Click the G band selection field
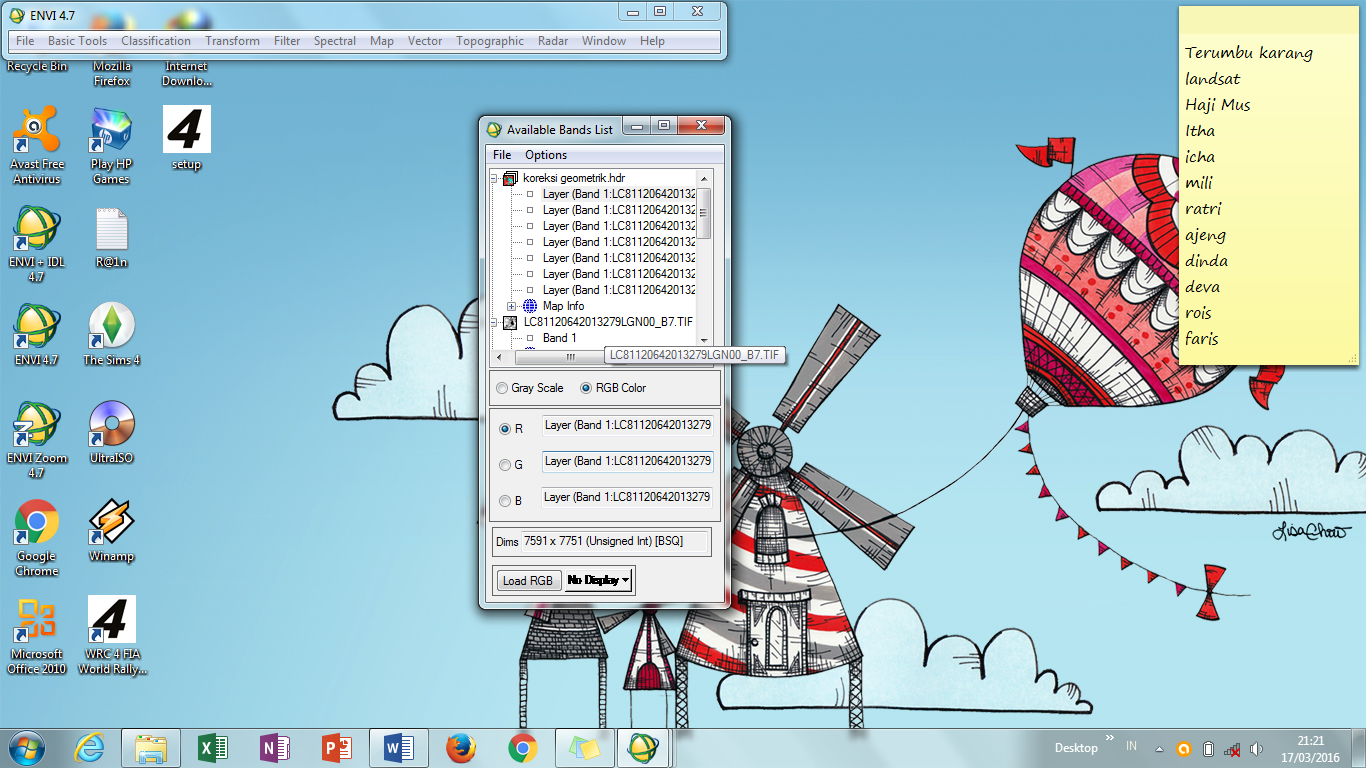The height and width of the screenshot is (768, 1366). point(628,461)
